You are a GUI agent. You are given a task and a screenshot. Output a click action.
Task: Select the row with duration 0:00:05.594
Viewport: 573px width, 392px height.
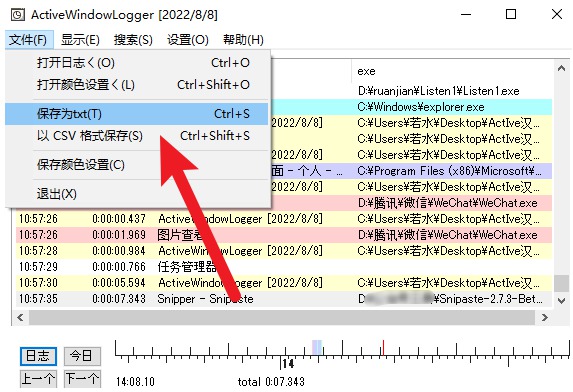[x=284, y=283]
